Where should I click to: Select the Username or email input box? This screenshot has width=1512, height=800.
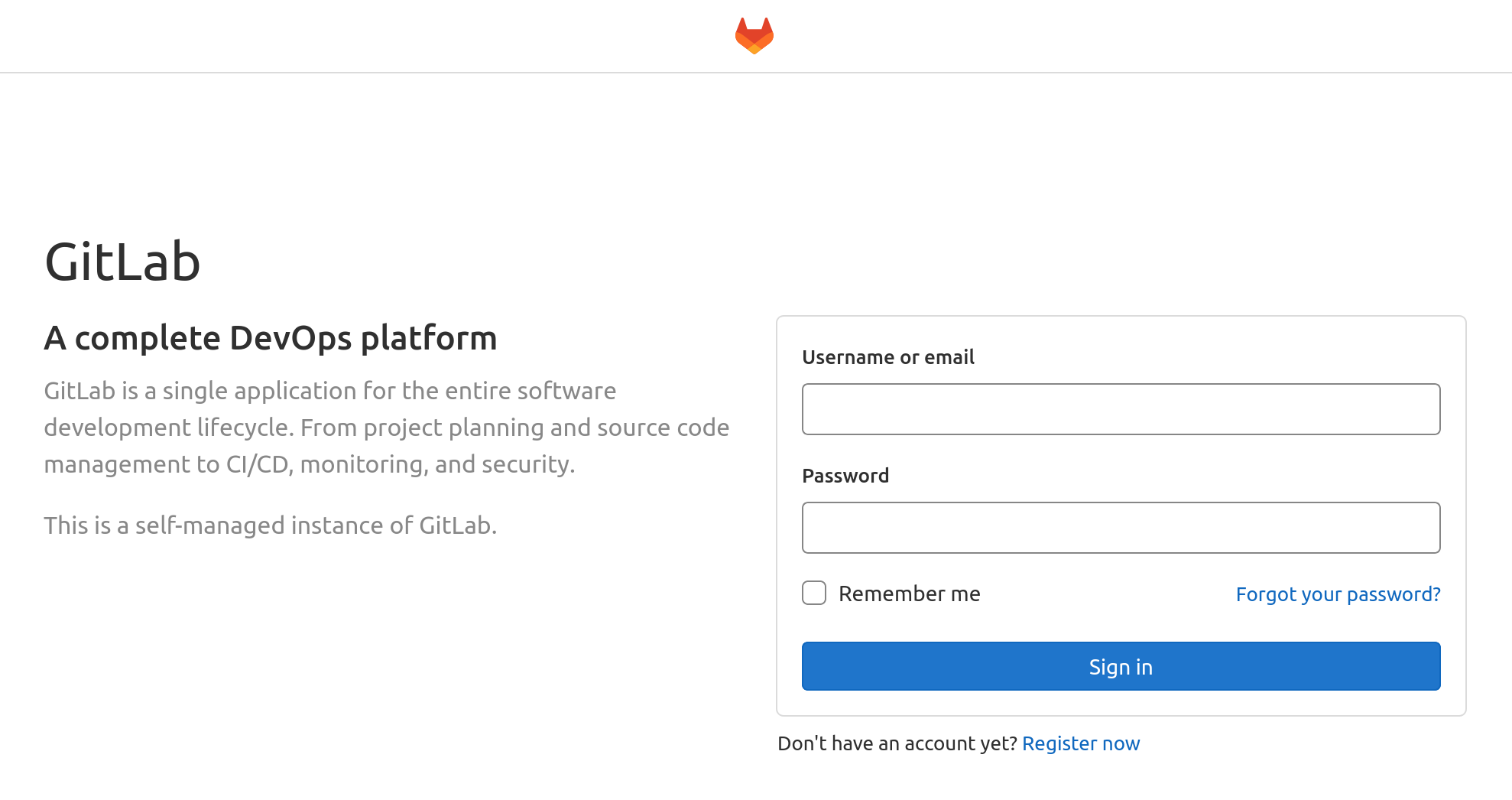click(1121, 409)
